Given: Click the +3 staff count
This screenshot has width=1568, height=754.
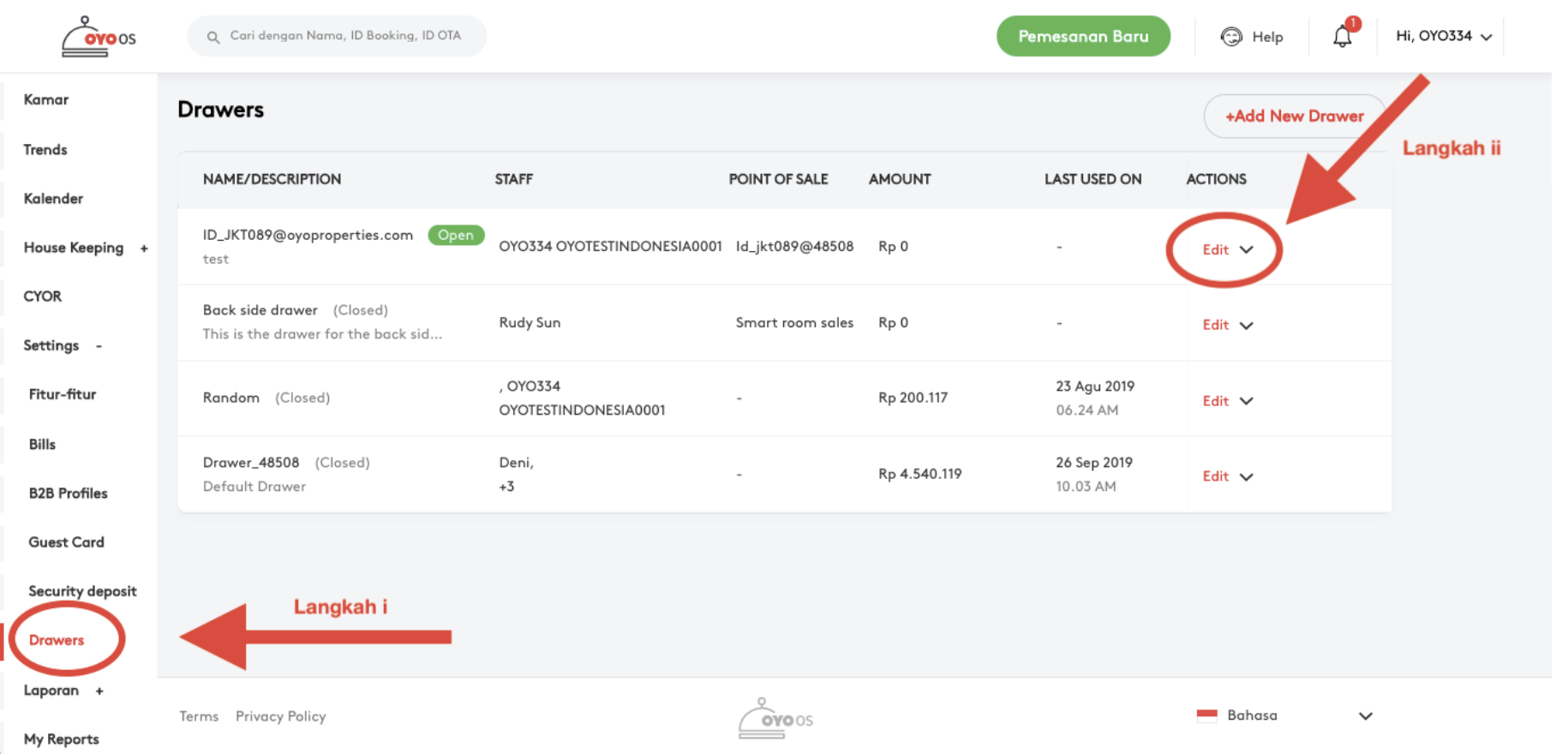Looking at the screenshot, I should (x=506, y=487).
